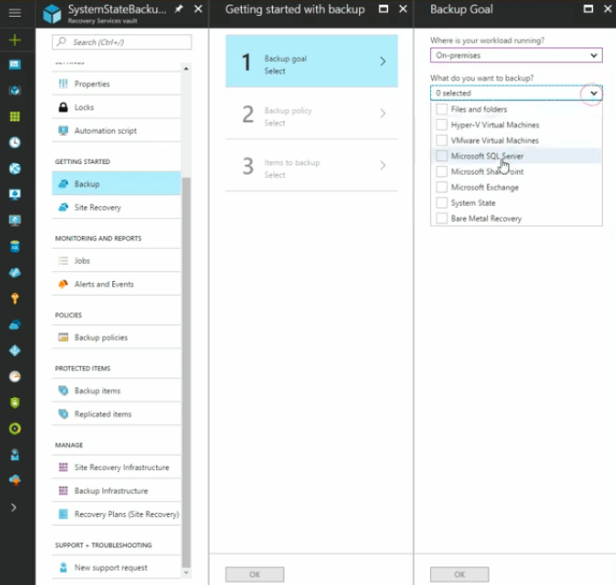The image size is (616, 585).
Task: Close the Getting started with backup blade
Action: coord(403,9)
